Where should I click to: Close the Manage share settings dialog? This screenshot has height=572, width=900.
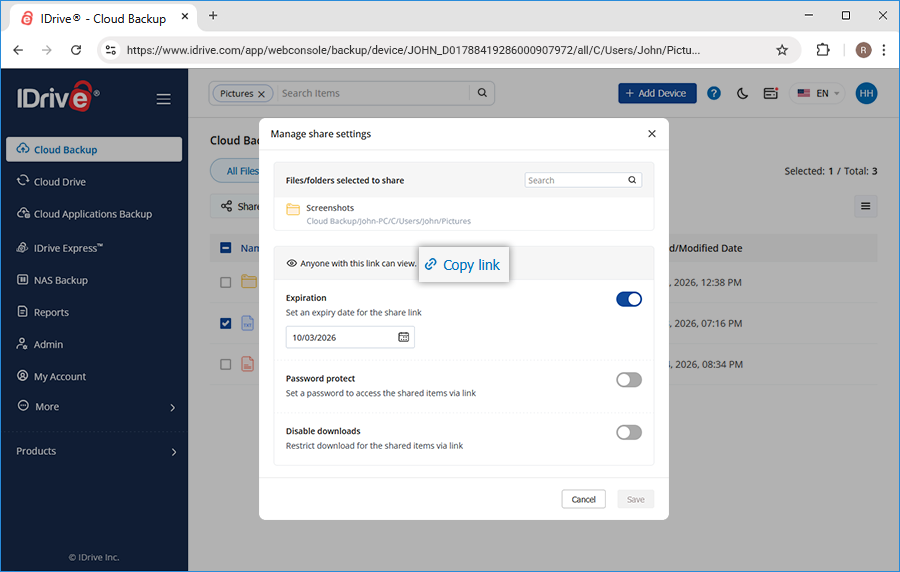coord(651,134)
